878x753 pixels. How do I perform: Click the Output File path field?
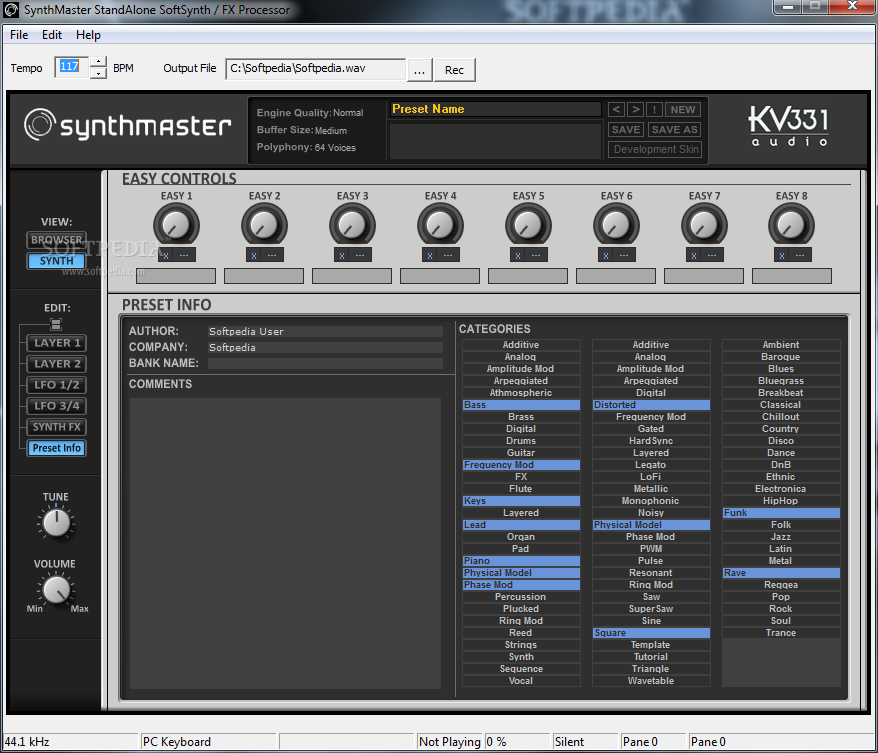pos(315,69)
